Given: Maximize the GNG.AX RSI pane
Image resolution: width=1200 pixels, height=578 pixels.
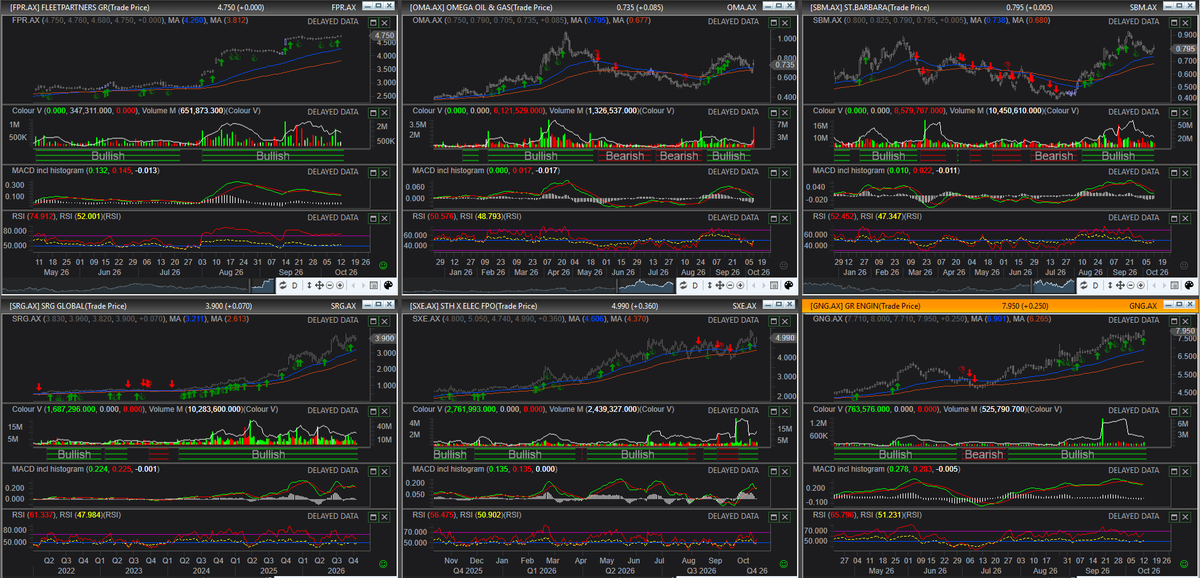Looking at the screenshot, I should click(1174, 516).
